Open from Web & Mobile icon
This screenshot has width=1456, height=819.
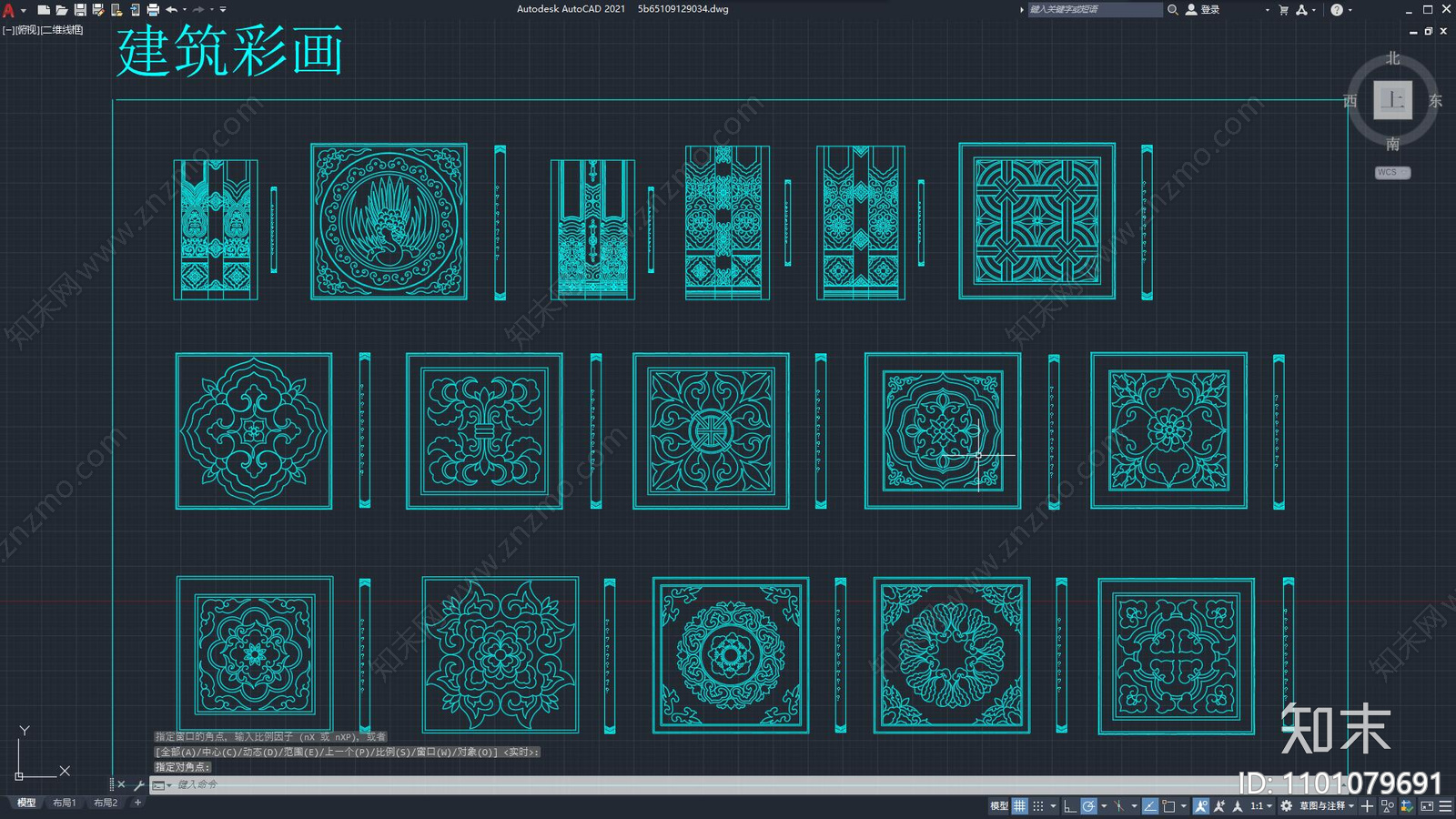[x=116, y=10]
